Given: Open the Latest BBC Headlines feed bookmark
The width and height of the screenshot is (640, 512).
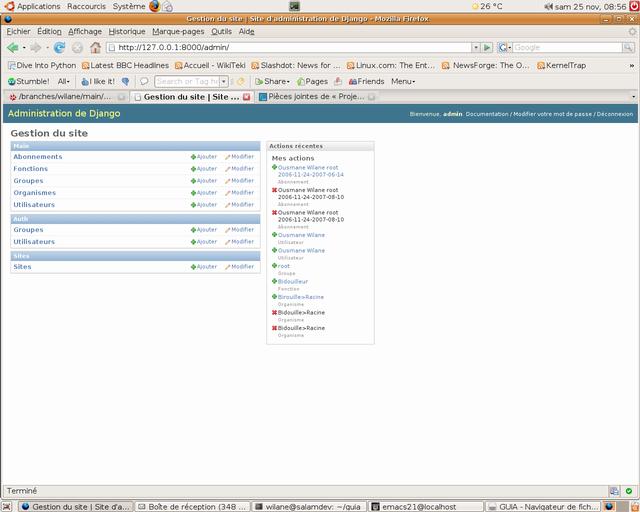Looking at the screenshot, I should coord(125,65).
